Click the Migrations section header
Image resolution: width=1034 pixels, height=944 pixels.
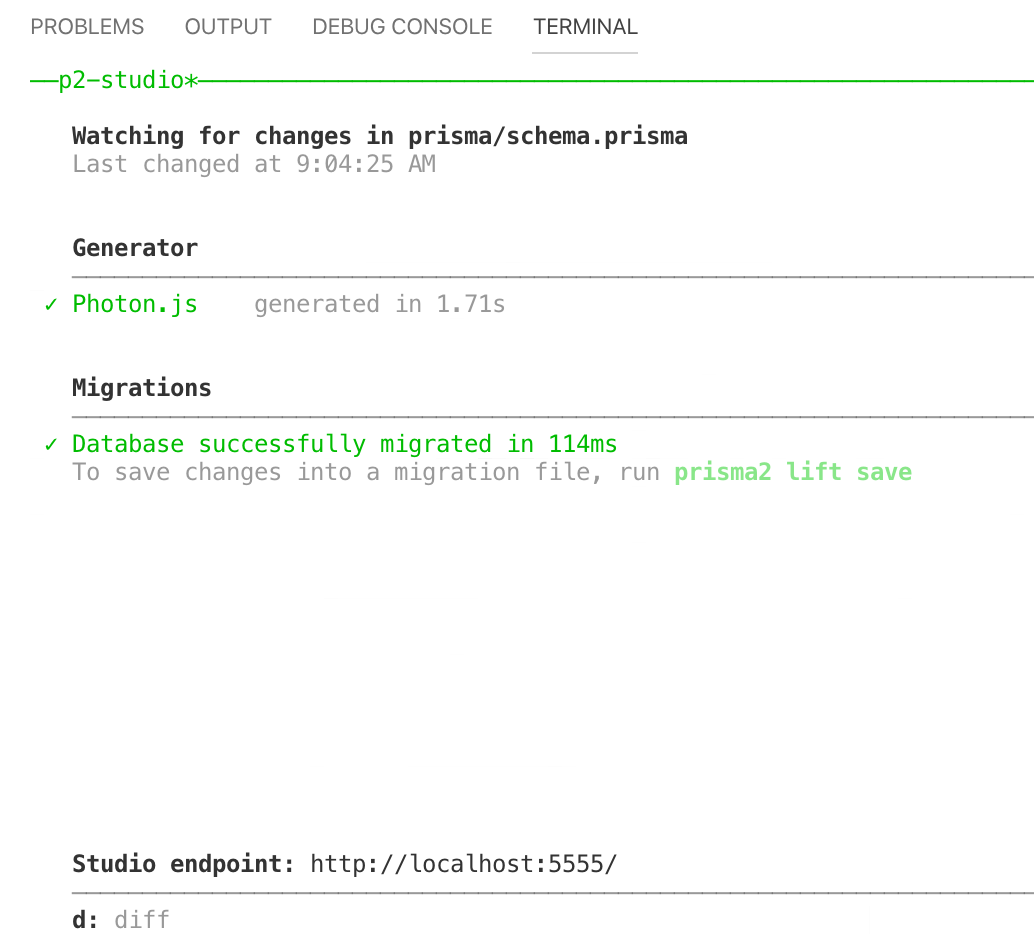pos(141,388)
